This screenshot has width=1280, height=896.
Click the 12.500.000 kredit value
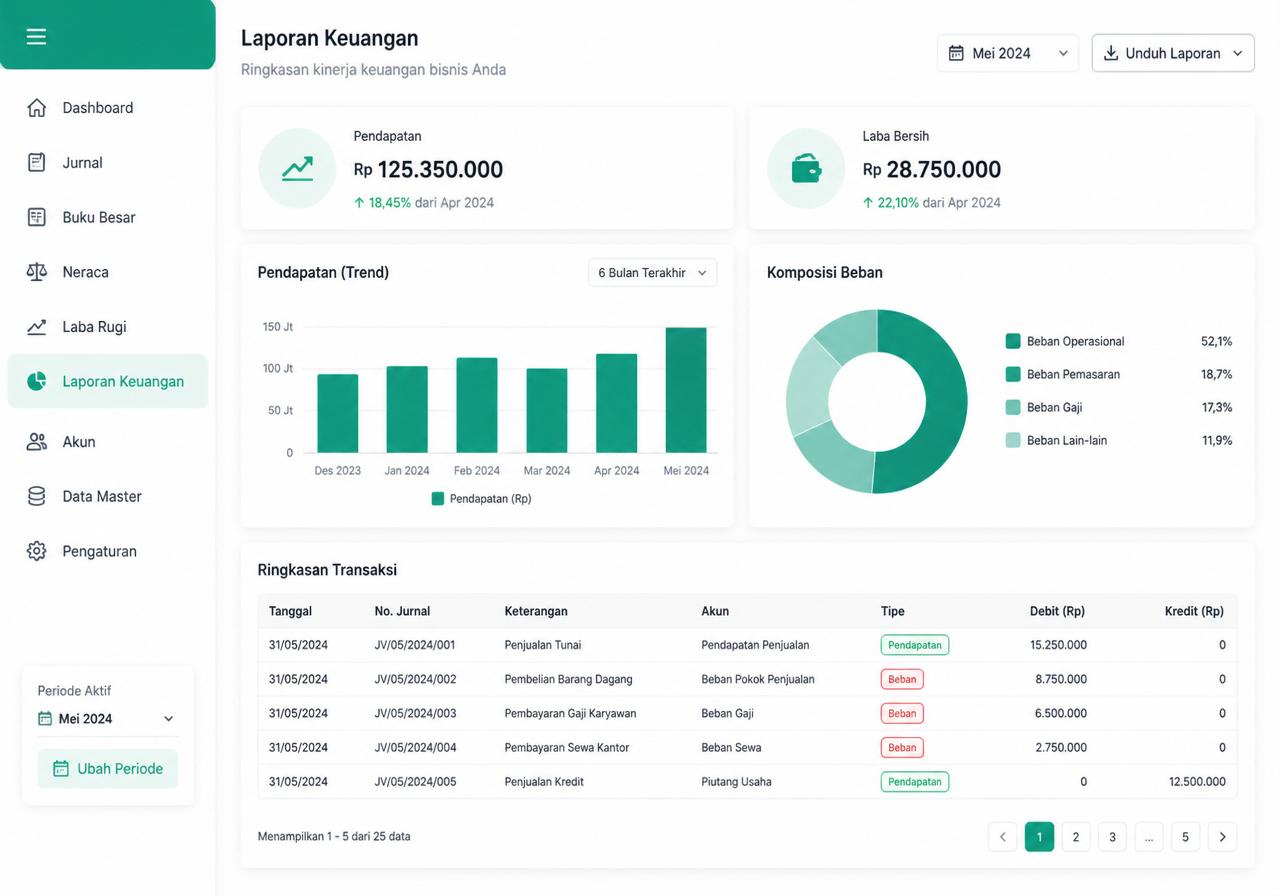click(1197, 781)
